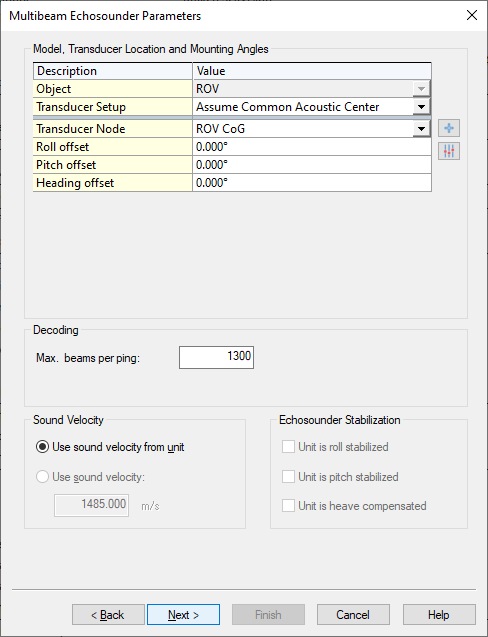
Task: Click the Roll offset value cell
Action: (x=312, y=147)
